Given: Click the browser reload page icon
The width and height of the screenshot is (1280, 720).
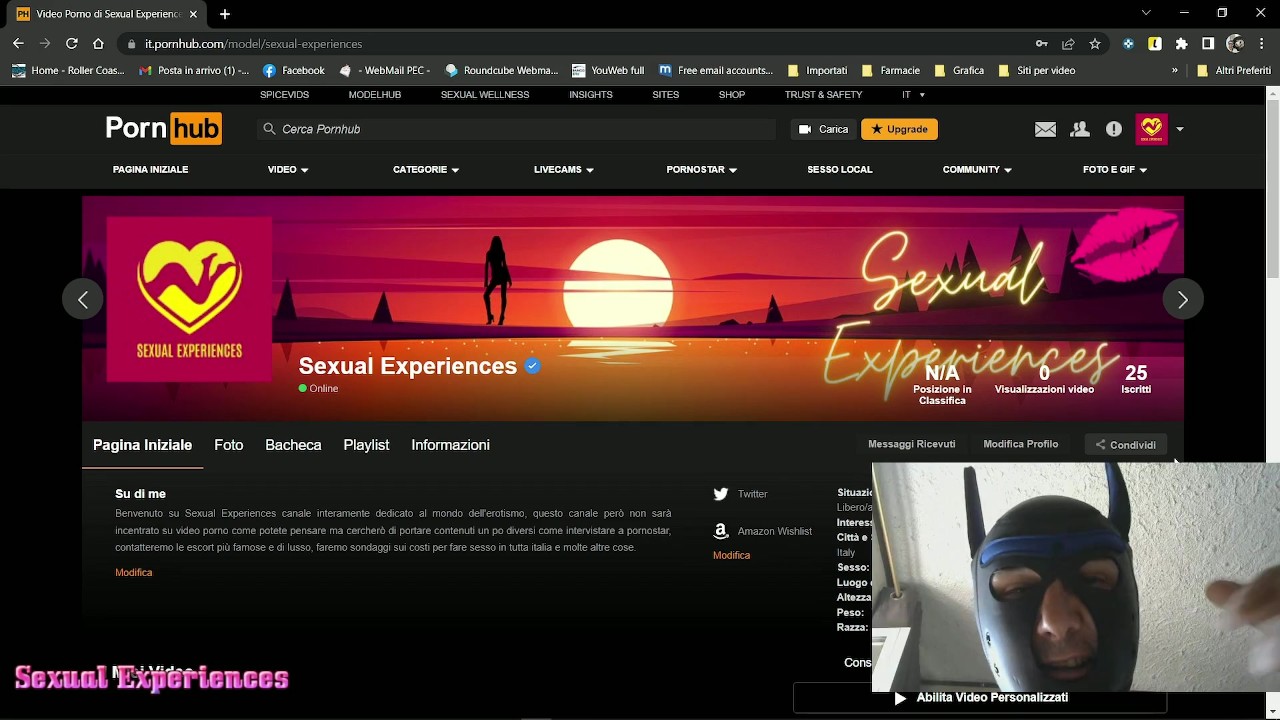Looking at the screenshot, I should 72,44.
